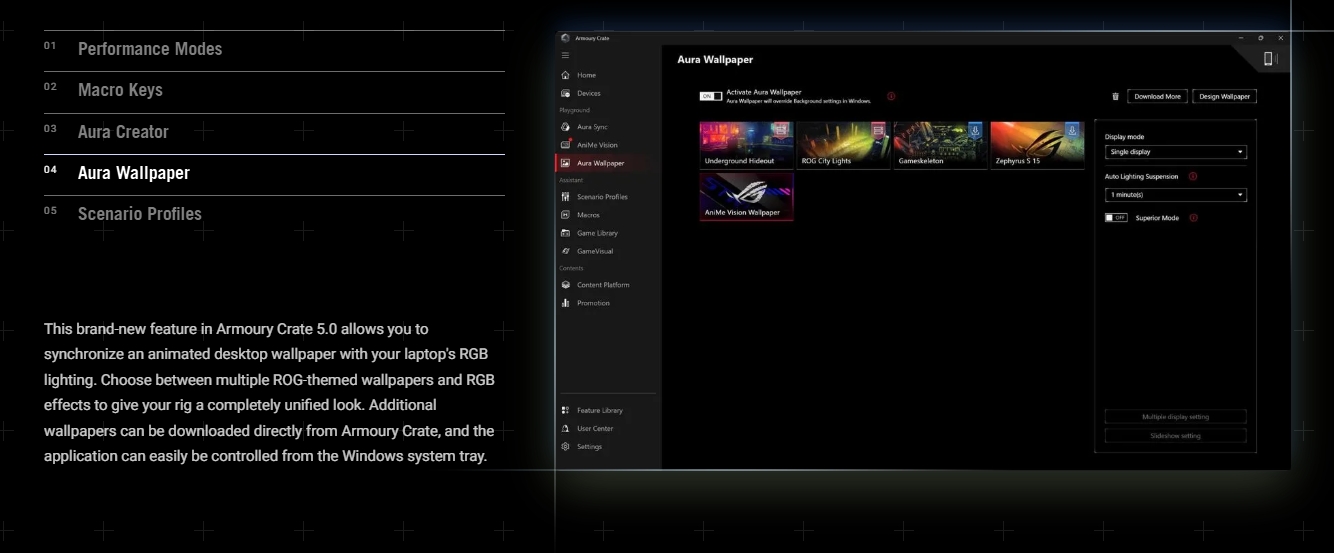Click the phone device icon top right
This screenshot has height=553, width=1334.
pyautogui.click(x=1269, y=60)
